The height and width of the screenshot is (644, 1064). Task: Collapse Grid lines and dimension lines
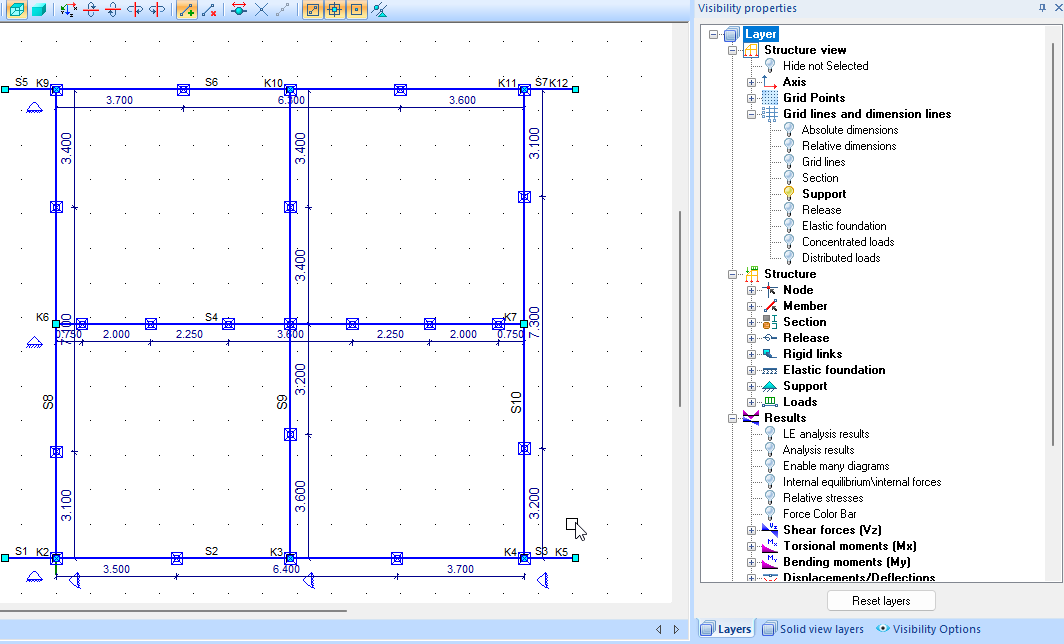coord(751,114)
